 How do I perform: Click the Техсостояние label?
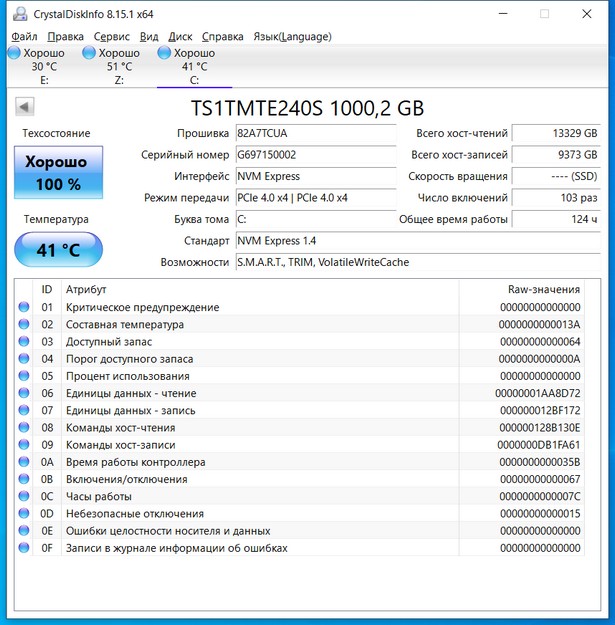tap(56, 133)
